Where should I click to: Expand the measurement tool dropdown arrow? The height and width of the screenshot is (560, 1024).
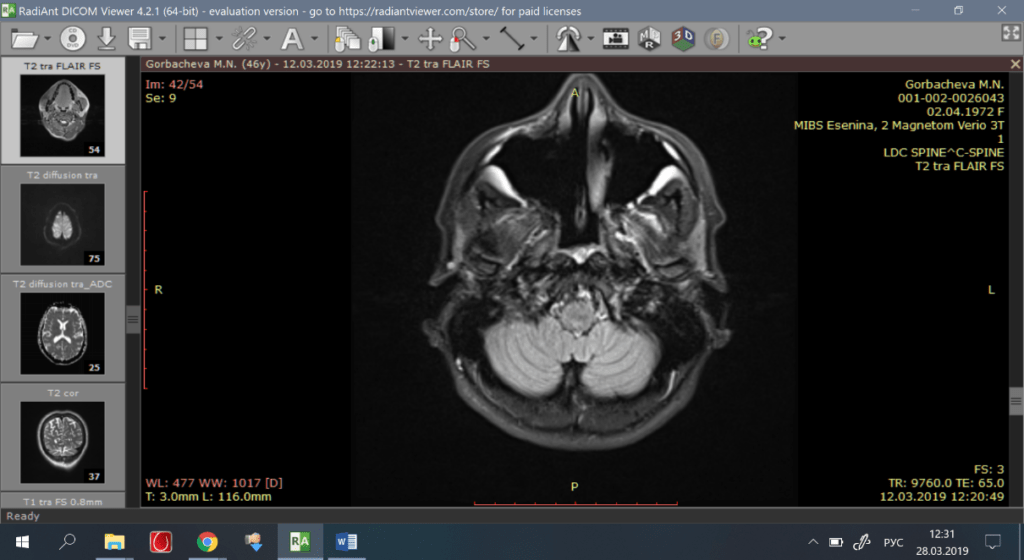(x=534, y=39)
